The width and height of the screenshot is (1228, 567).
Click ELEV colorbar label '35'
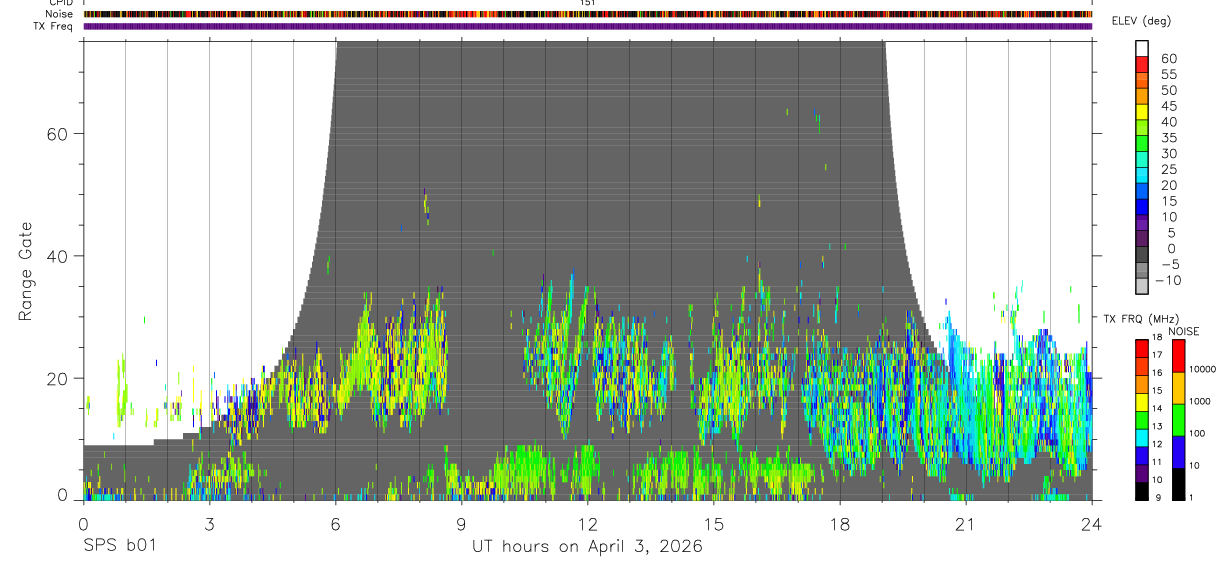(x=1168, y=138)
